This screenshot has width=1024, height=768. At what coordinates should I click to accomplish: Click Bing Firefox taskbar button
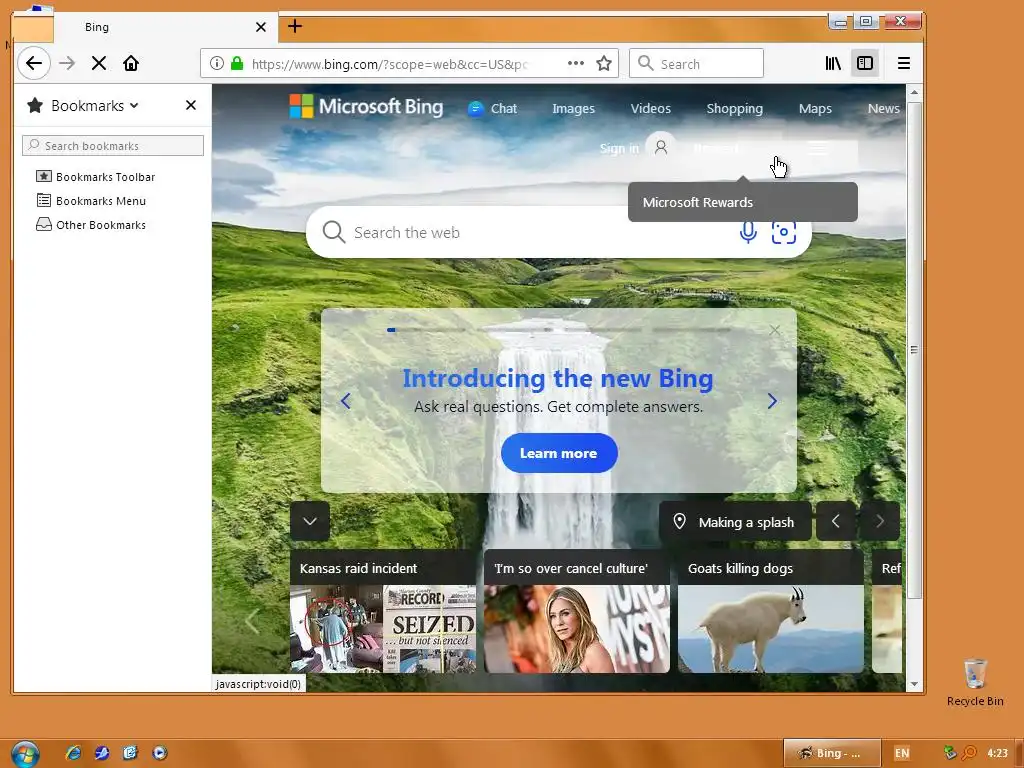click(x=832, y=753)
